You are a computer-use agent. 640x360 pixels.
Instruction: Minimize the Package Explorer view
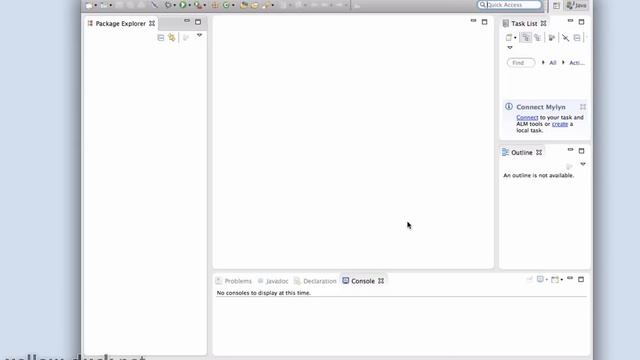click(x=187, y=21)
